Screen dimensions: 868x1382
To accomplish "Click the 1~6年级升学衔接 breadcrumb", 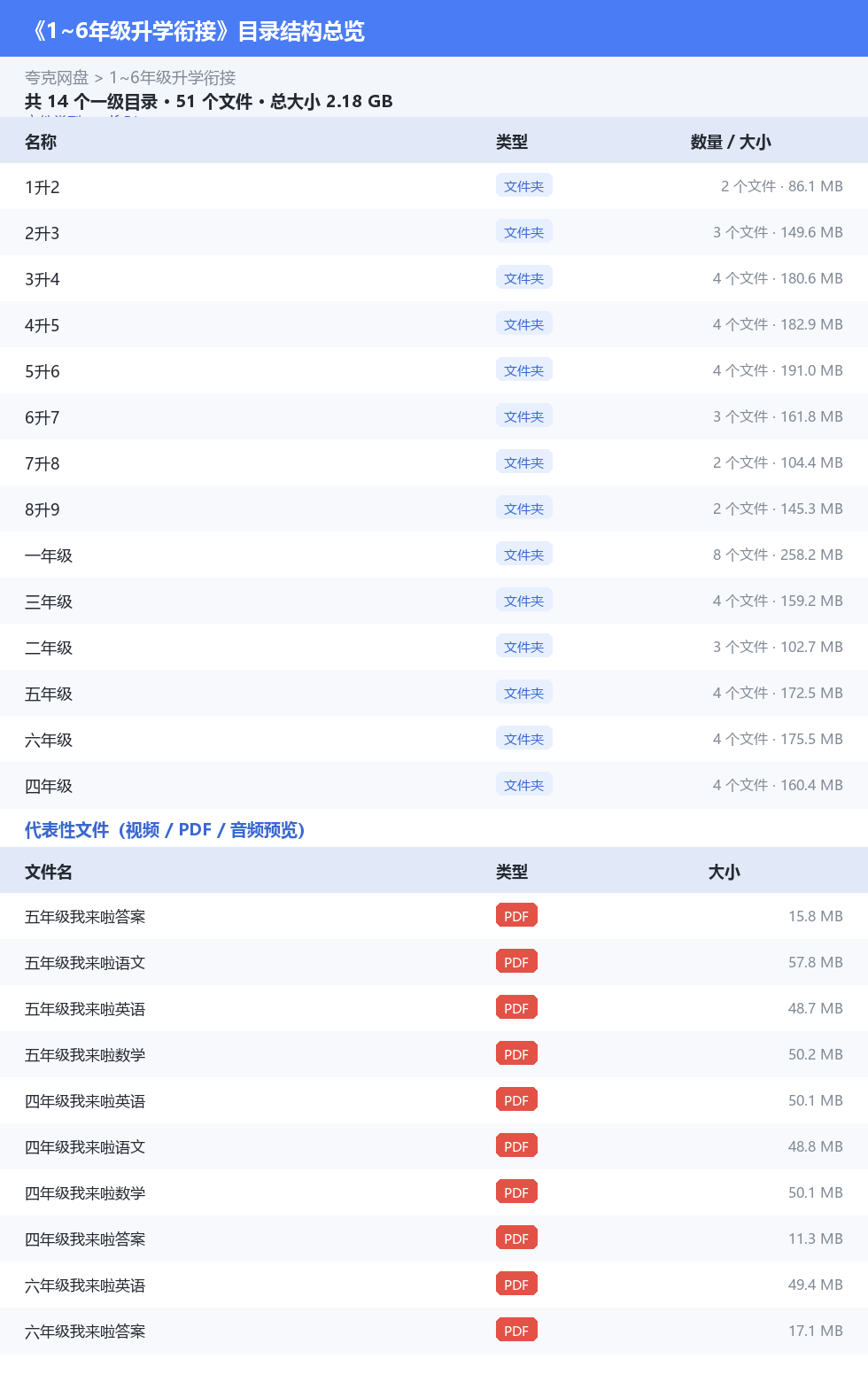I will [173, 78].
